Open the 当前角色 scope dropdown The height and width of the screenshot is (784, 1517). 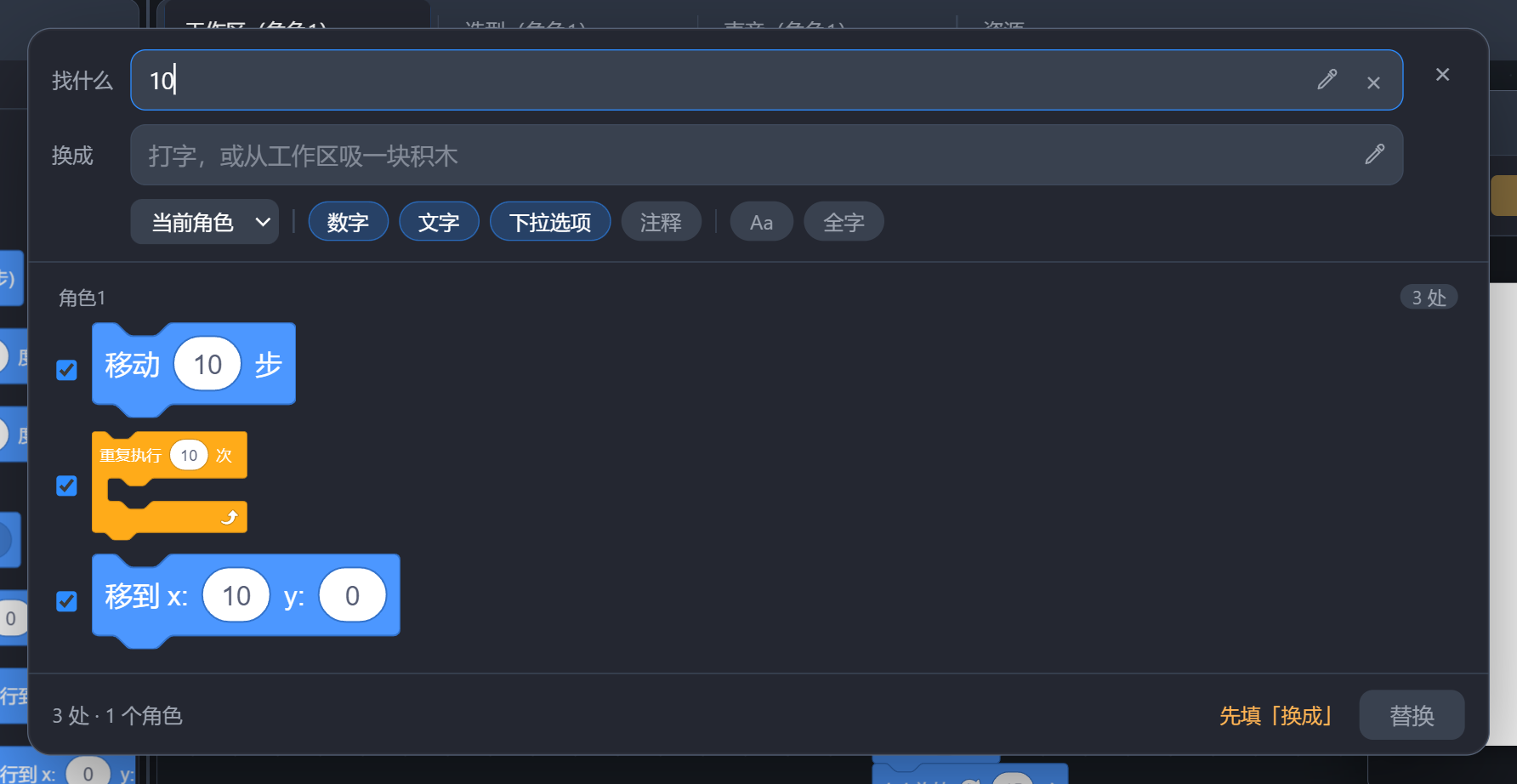(x=205, y=222)
